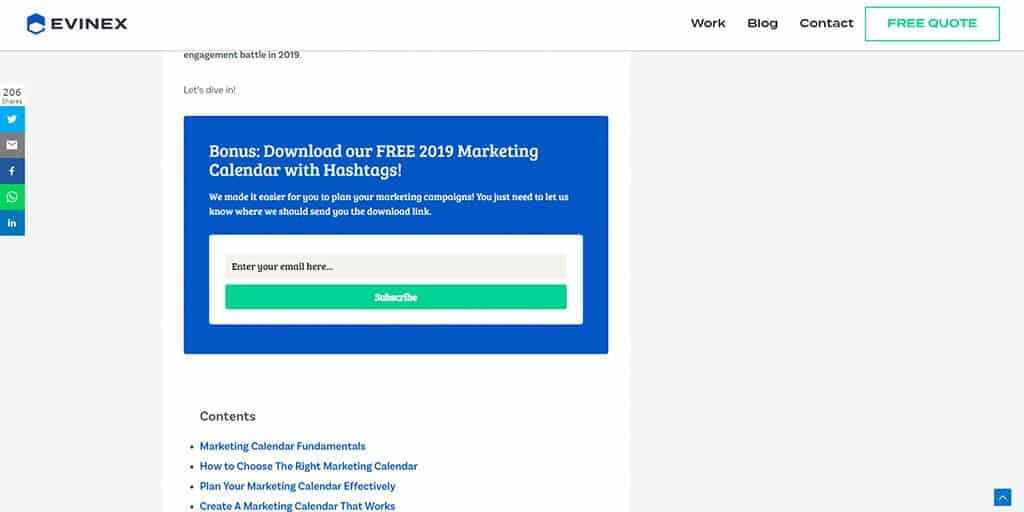Image resolution: width=1024 pixels, height=512 pixels.
Task: Share the post on Facebook
Action: (x=12, y=171)
